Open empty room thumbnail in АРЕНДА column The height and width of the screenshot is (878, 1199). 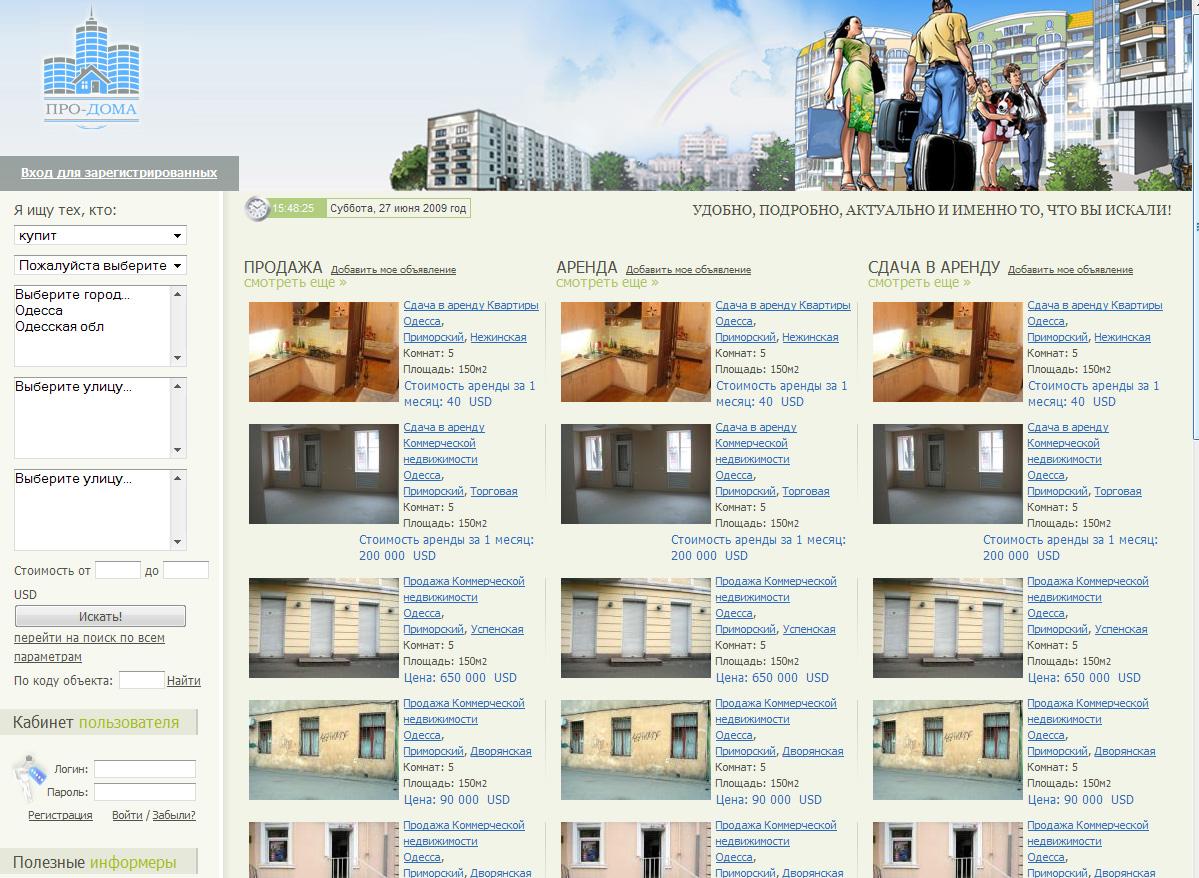(636, 474)
